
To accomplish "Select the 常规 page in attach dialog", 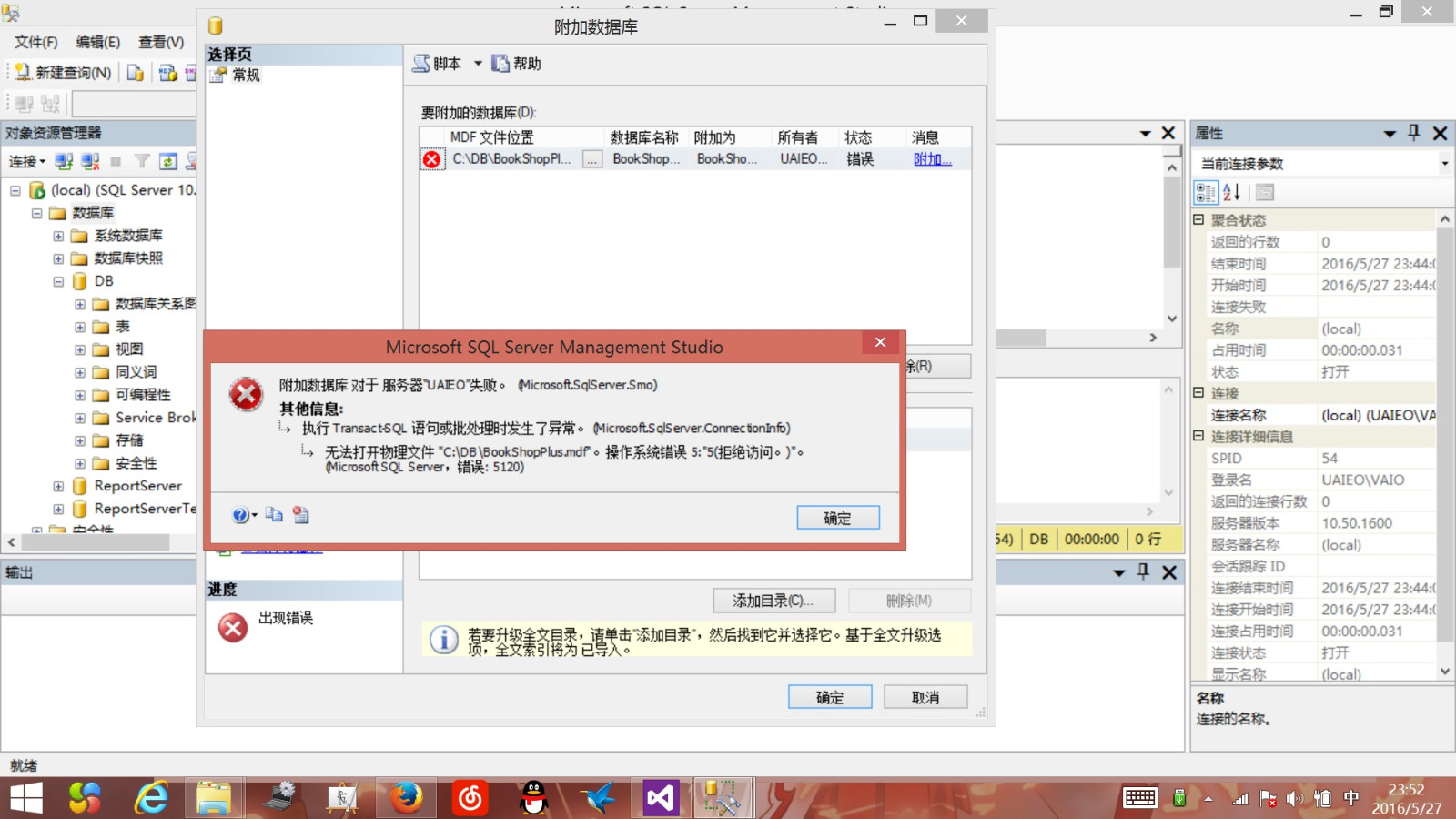I will (246, 75).
